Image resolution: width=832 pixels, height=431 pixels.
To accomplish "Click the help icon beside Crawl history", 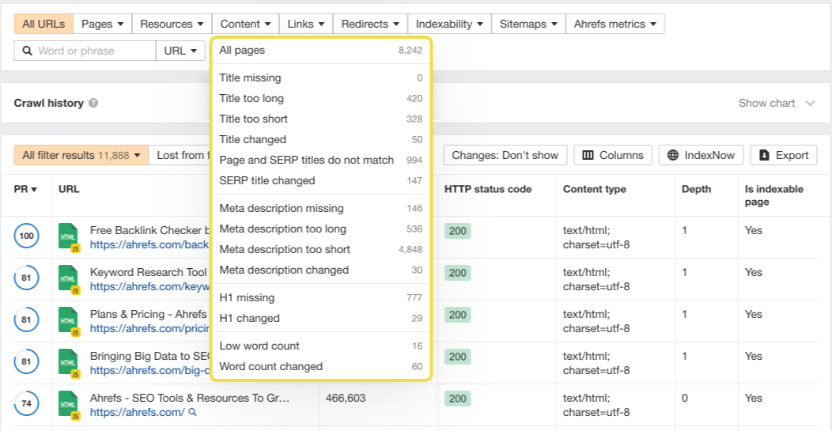I will coord(93,103).
